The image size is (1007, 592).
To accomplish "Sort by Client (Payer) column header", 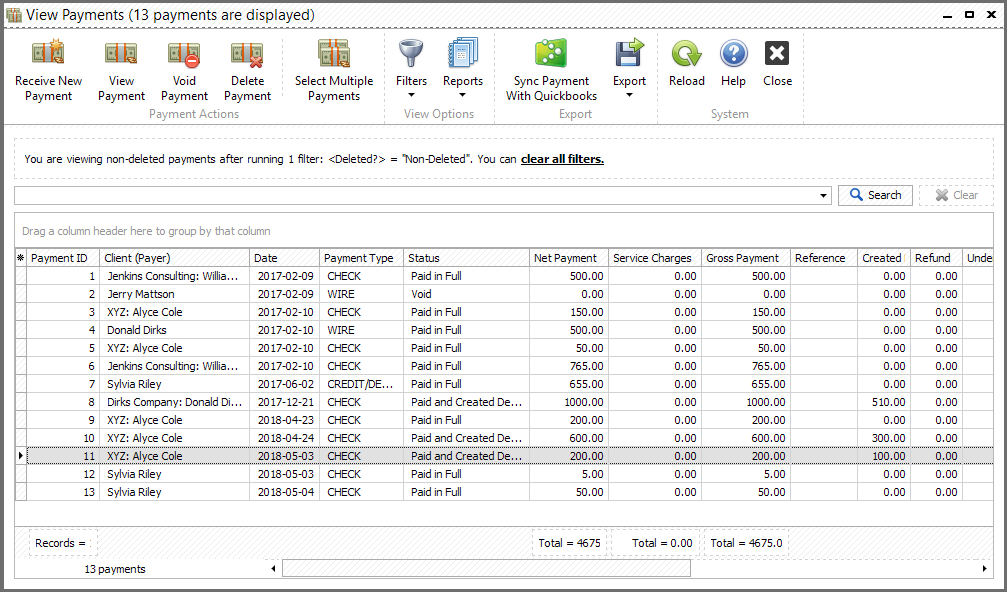I will click(x=174, y=258).
